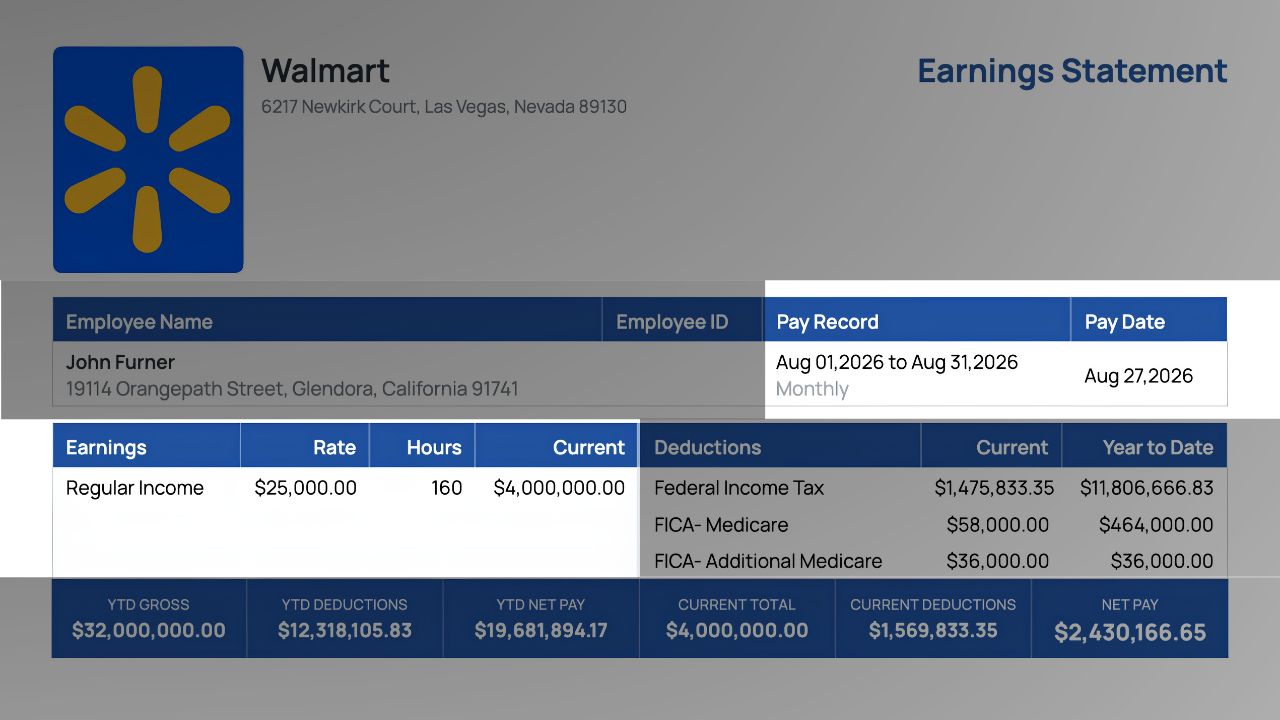Select the $2,430,166.65 net pay amount
Screen dimensions: 1280x720
(x=1130, y=632)
